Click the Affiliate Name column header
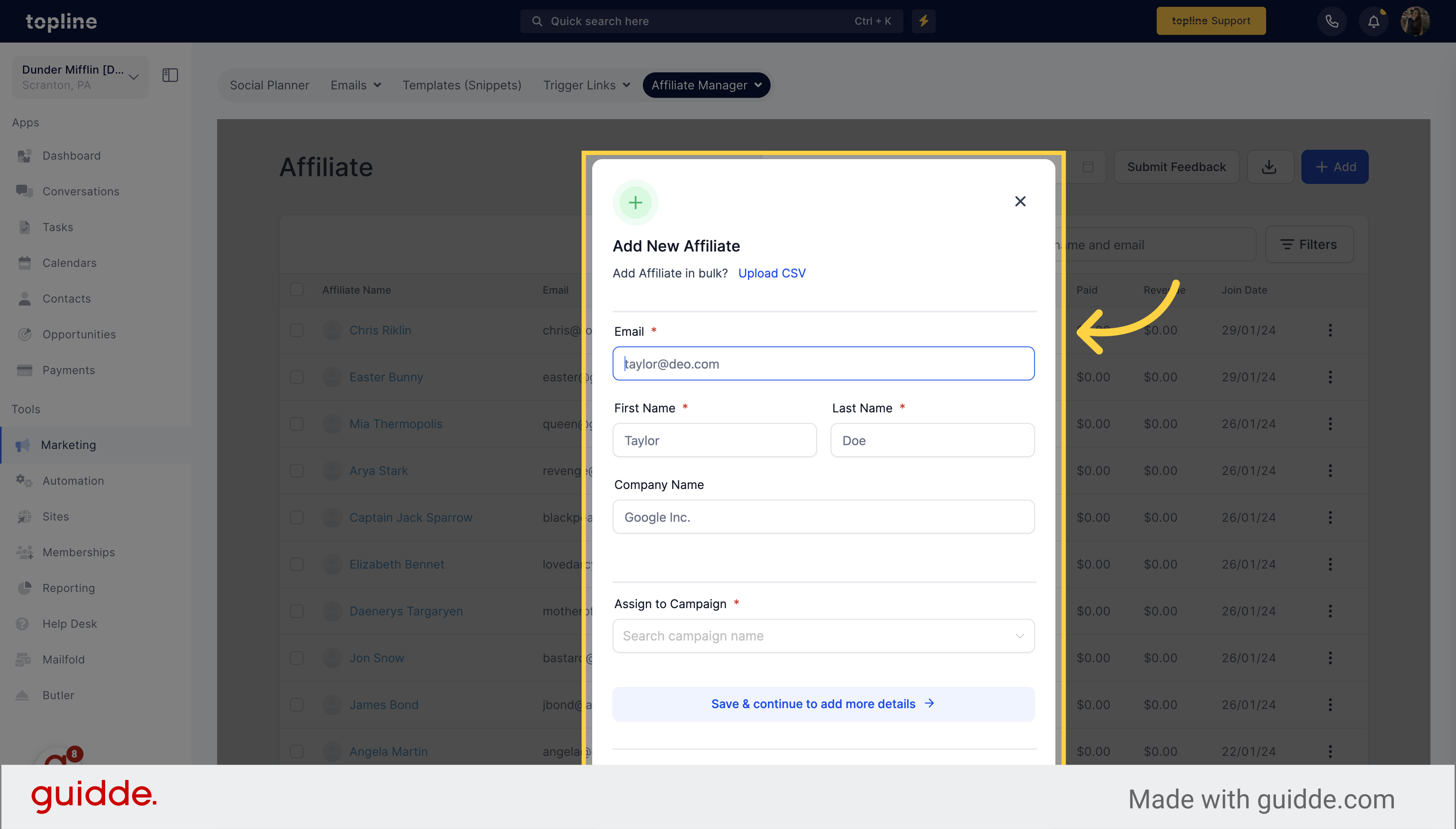The image size is (1456, 829). (356, 290)
